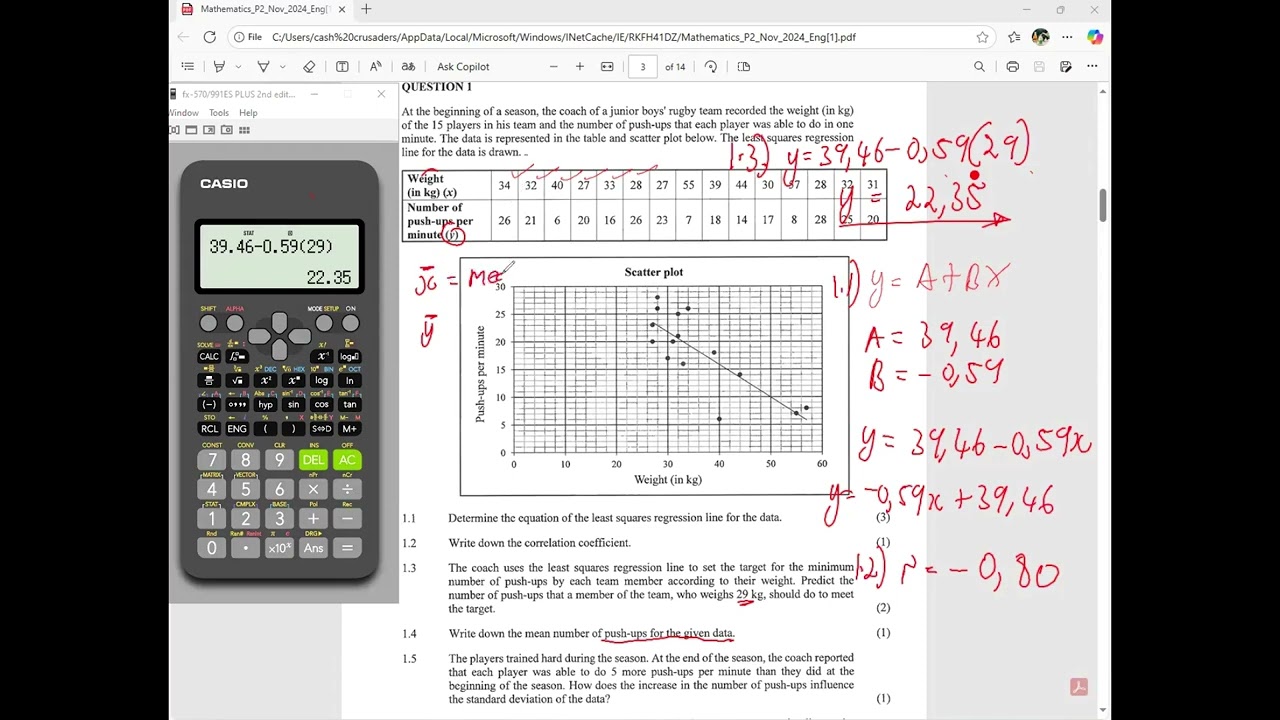The width and height of the screenshot is (1280, 720).
Task: Click the log key on the calculator
Action: (x=321, y=381)
